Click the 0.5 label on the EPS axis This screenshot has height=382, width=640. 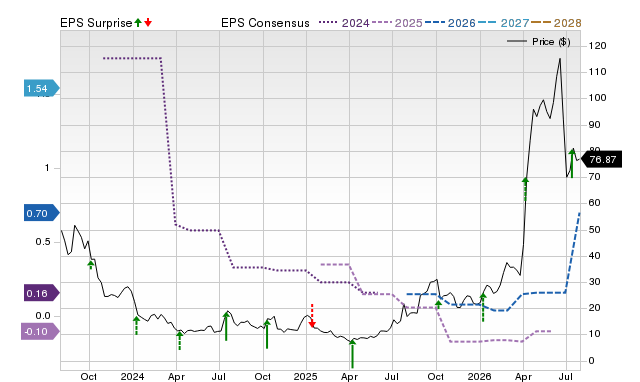click(x=43, y=242)
